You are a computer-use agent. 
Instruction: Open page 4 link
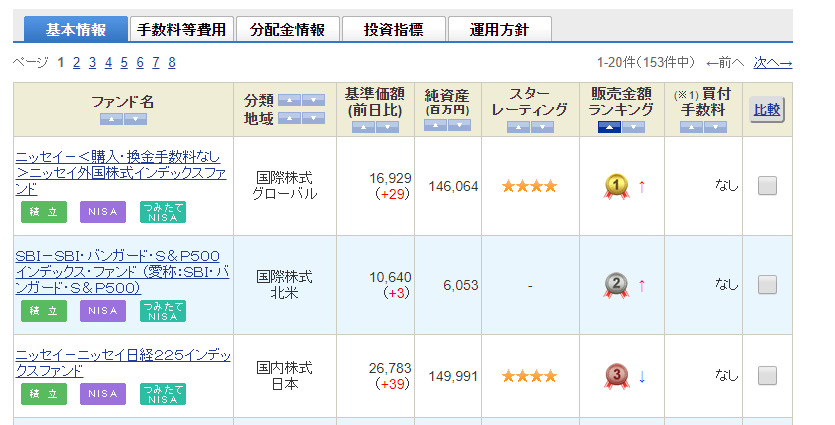(108, 63)
